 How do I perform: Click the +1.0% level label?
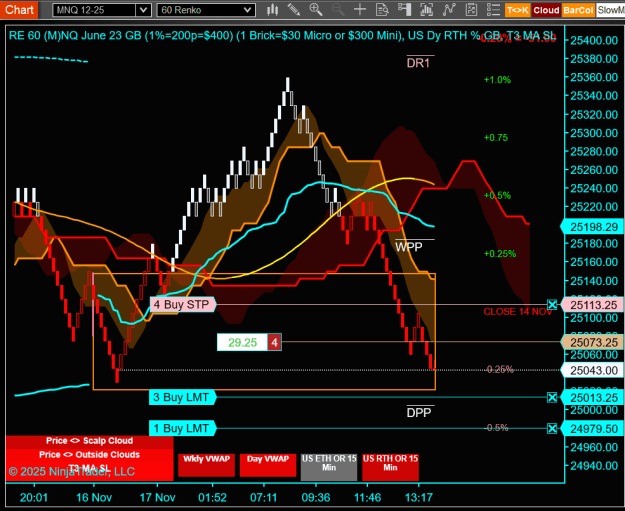497,80
